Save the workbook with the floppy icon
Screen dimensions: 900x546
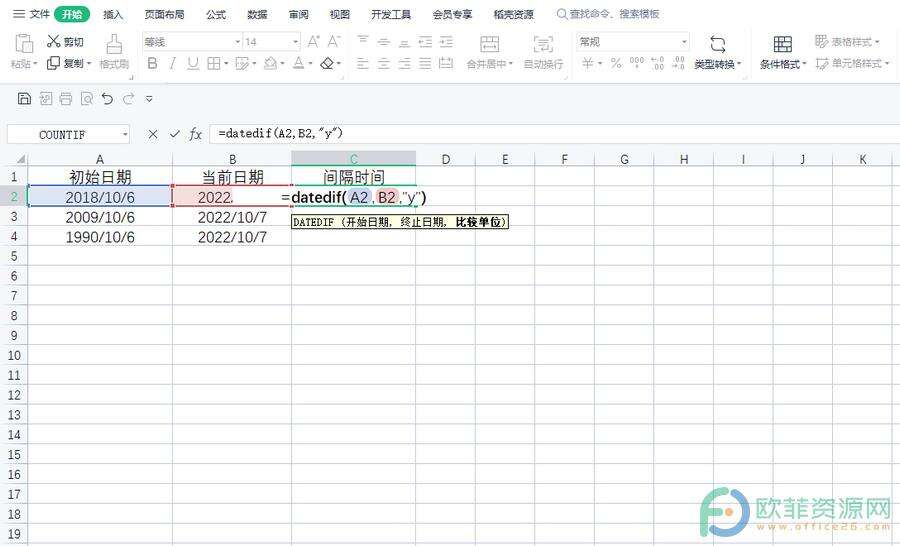tap(24, 99)
